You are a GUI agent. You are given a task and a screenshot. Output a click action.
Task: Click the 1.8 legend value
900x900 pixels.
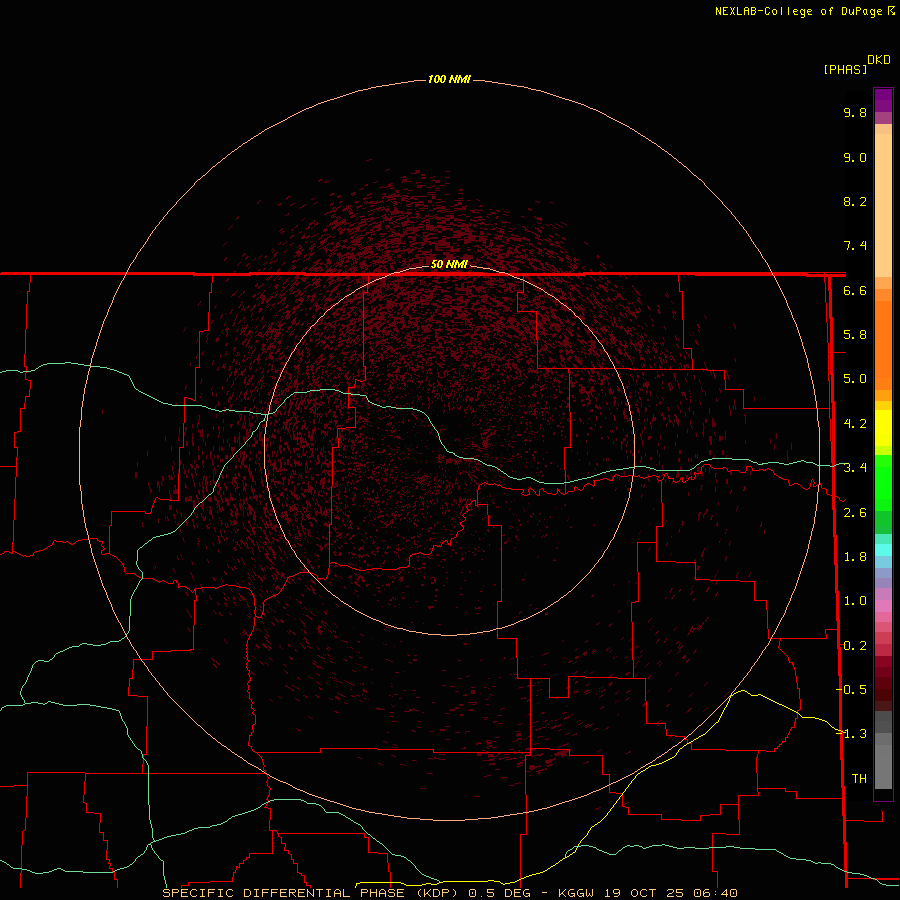[855, 557]
